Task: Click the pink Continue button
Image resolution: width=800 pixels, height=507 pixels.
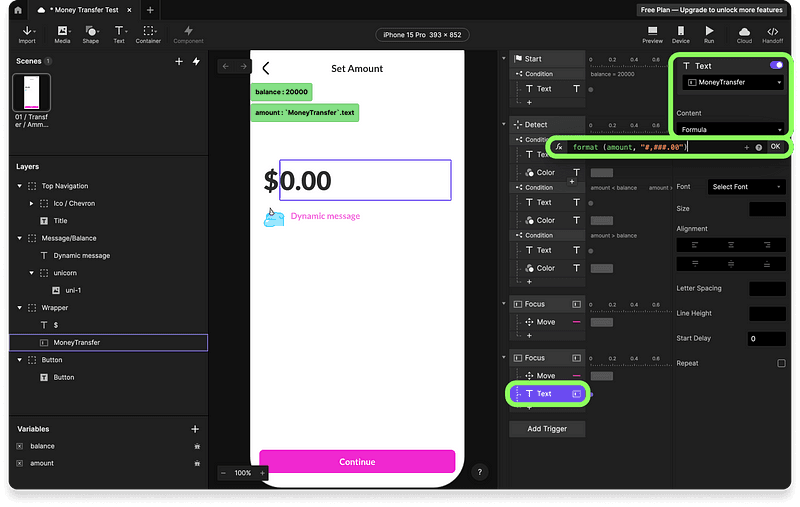Action: [x=357, y=462]
